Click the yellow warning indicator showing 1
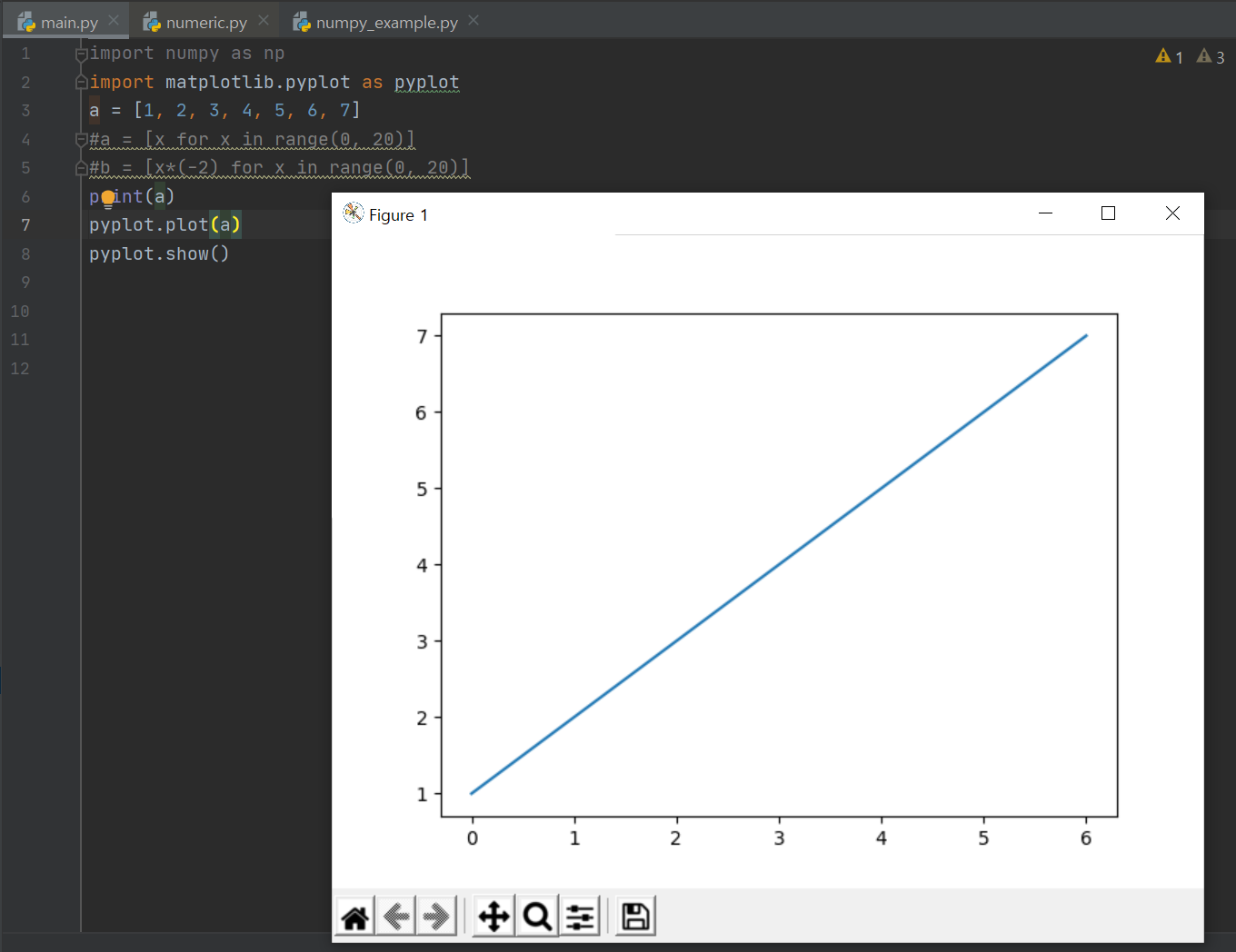1236x952 pixels. pos(1169,56)
